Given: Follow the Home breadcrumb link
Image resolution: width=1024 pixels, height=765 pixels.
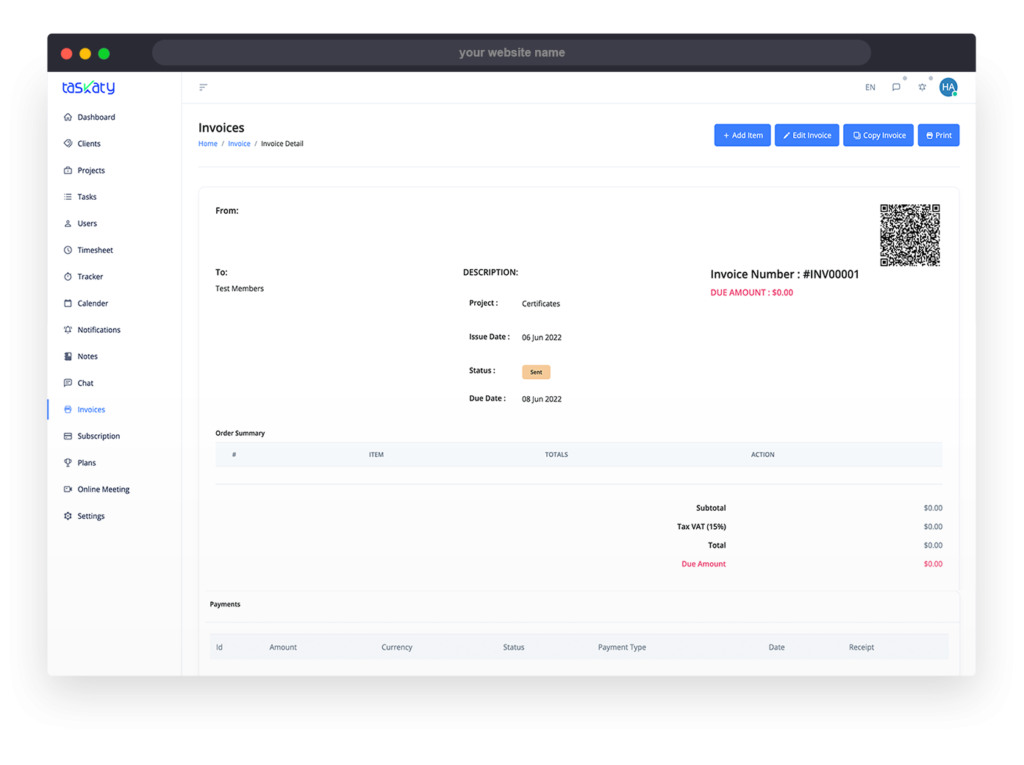Looking at the screenshot, I should pyautogui.click(x=207, y=144).
